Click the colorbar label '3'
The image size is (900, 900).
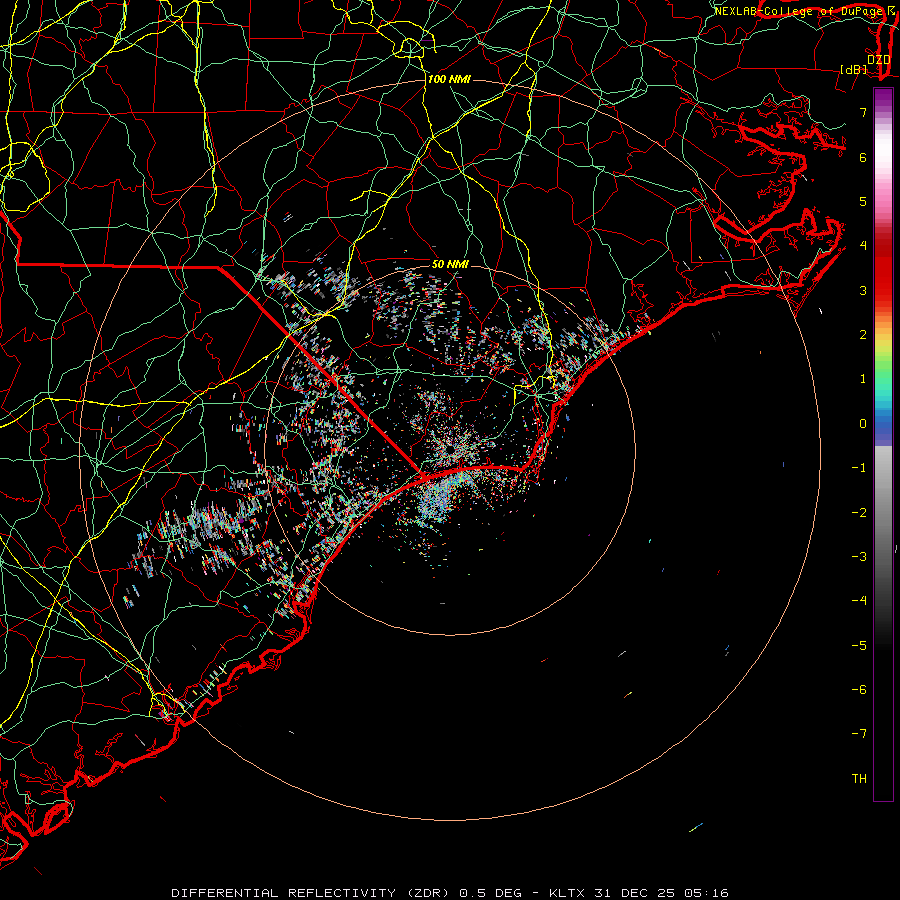pos(863,290)
